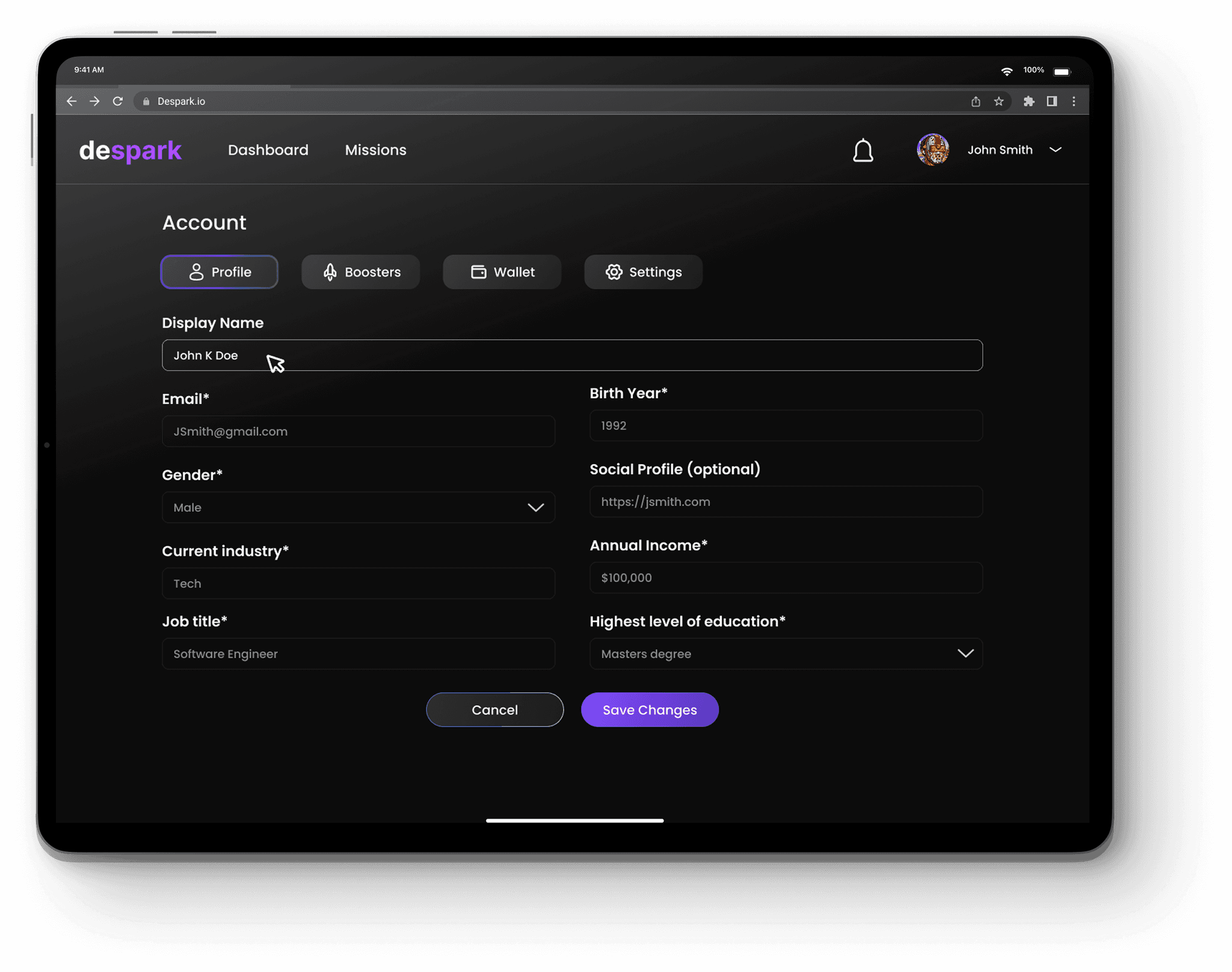The height and width of the screenshot is (972, 1232).
Task: Open the Gender dropdown
Action: pos(359,507)
